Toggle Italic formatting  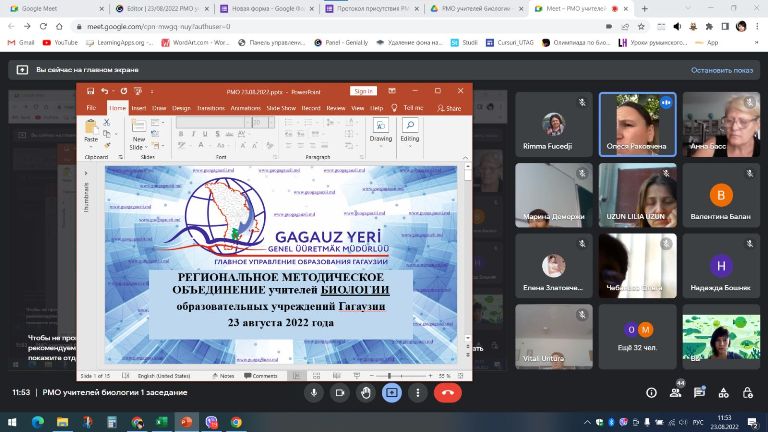[193, 134]
